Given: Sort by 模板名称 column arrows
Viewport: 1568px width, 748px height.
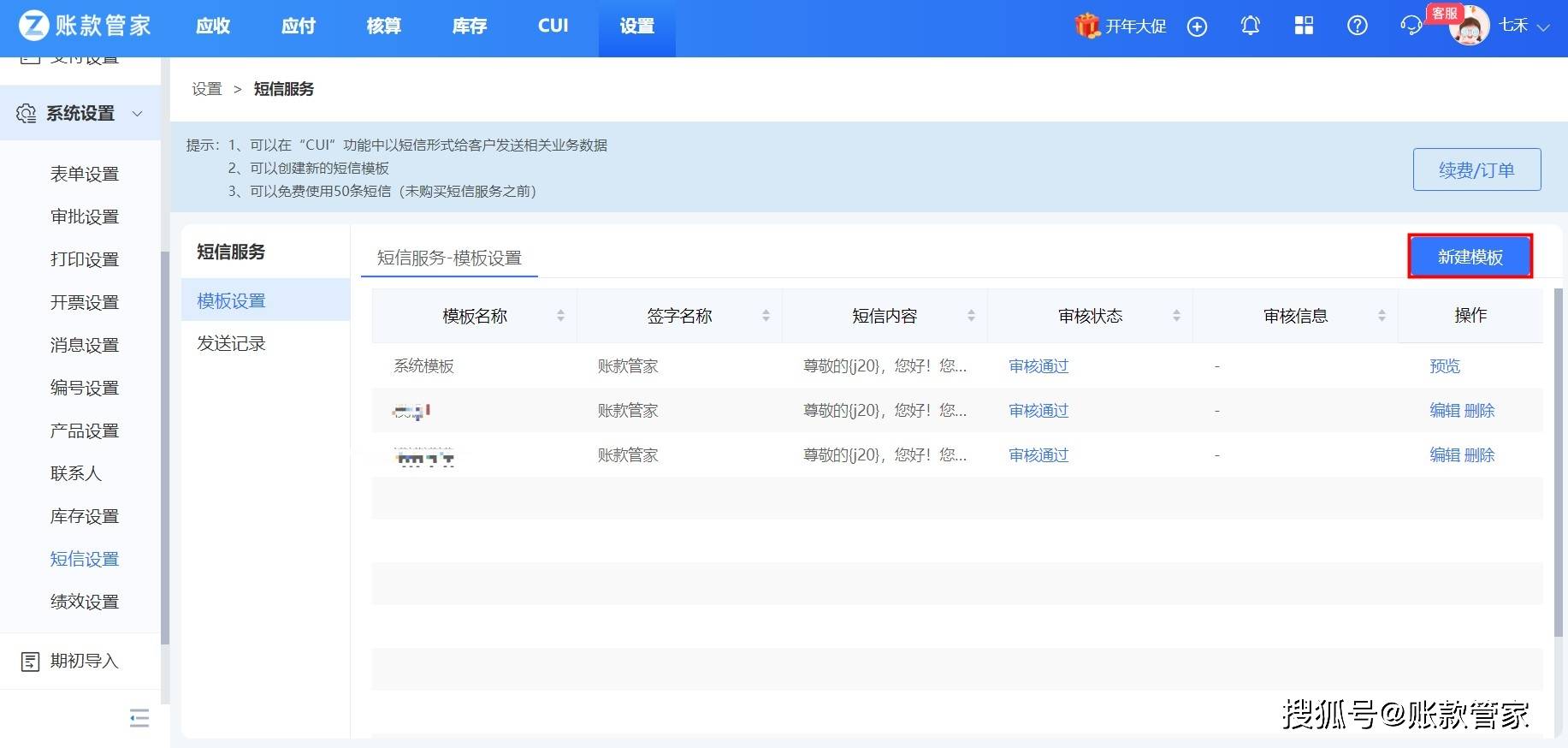Looking at the screenshot, I should click(560, 316).
